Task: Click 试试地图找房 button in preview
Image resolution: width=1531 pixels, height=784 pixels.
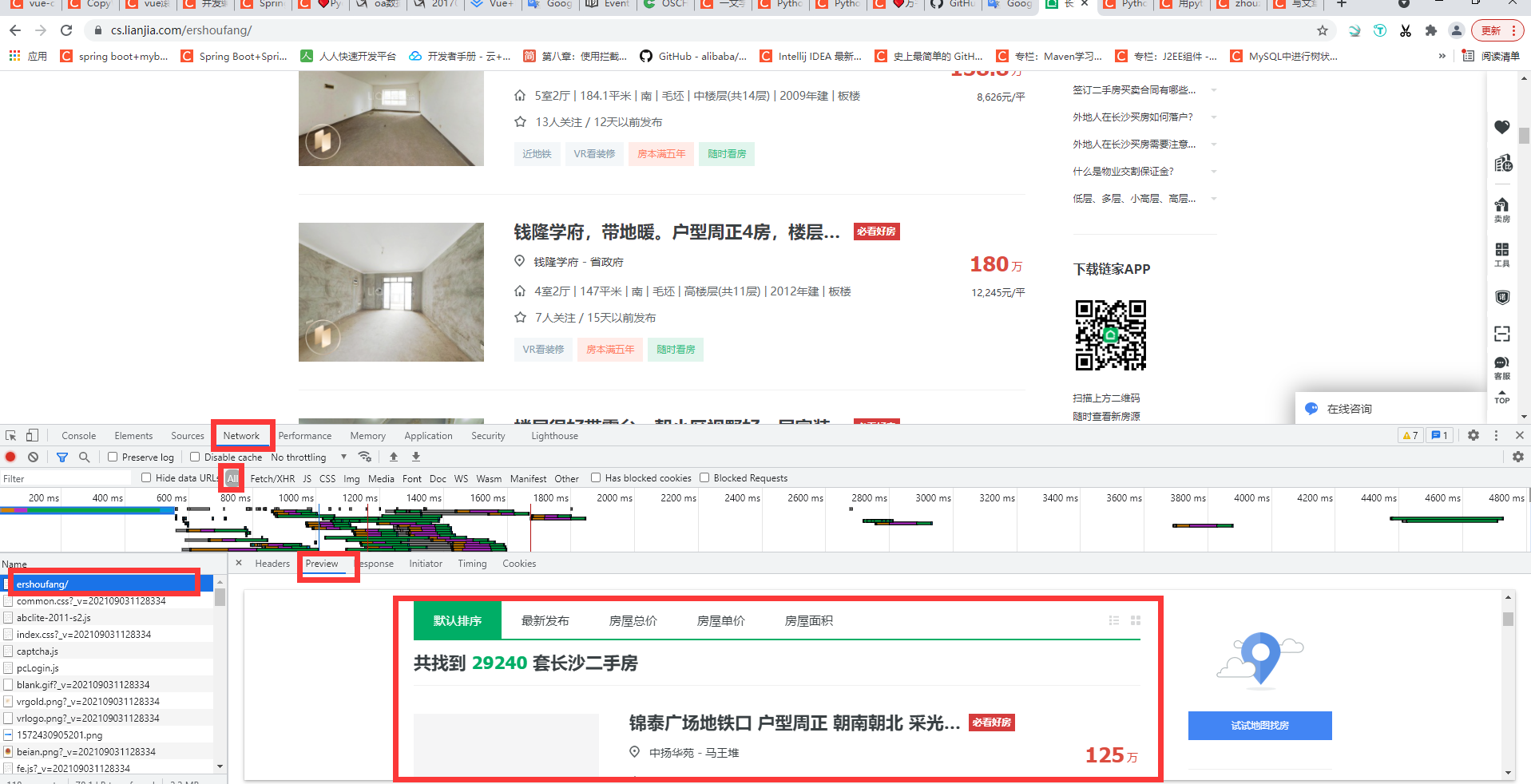Action: [1259, 725]
